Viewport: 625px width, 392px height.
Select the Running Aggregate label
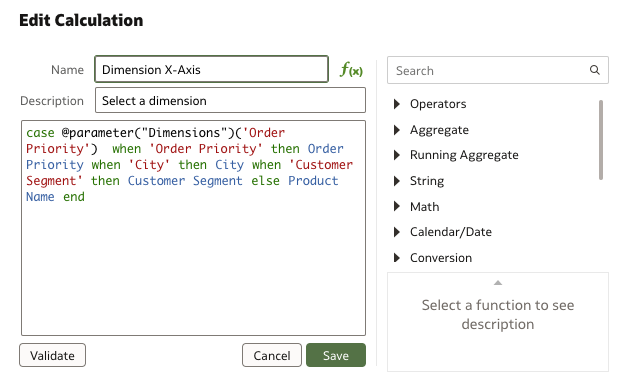coord(464,155)
